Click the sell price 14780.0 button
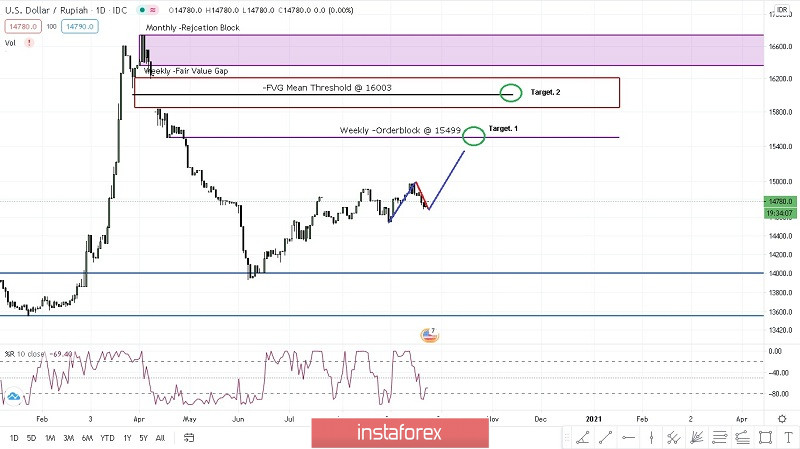 click(23, 27)
